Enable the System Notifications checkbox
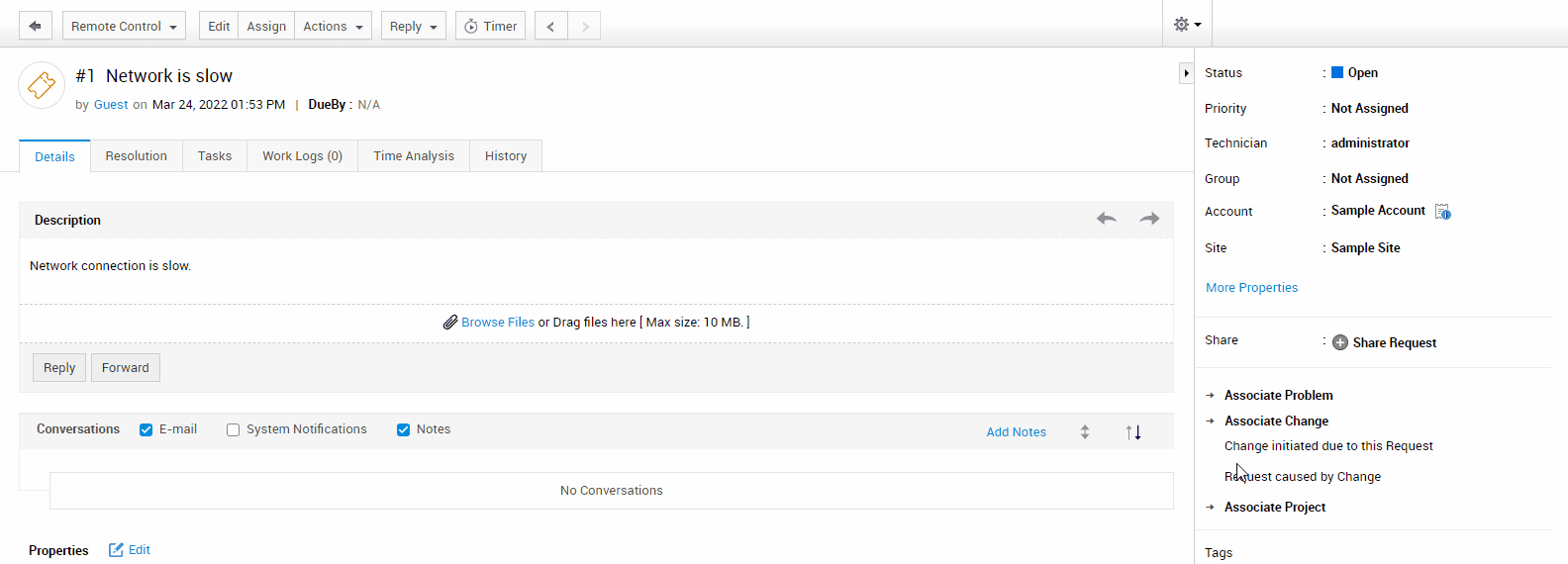The height and width of the screenshot is (564, 1568). pos(234,429)
